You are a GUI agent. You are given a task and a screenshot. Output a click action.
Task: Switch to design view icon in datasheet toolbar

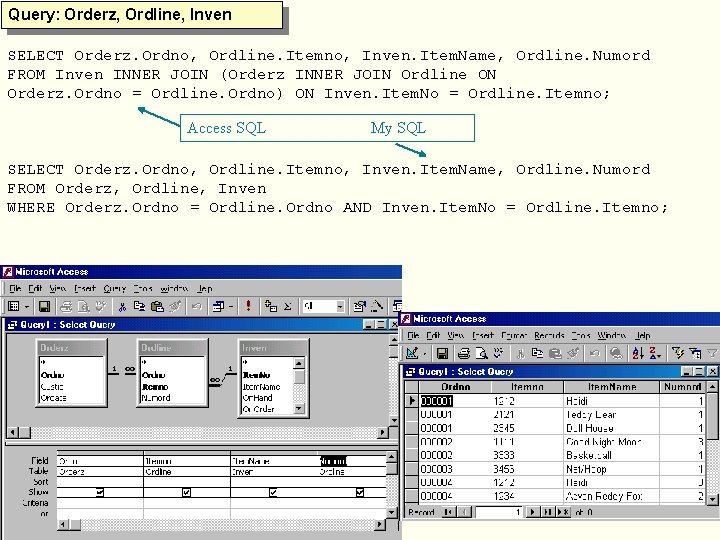(x=412, y=353)
